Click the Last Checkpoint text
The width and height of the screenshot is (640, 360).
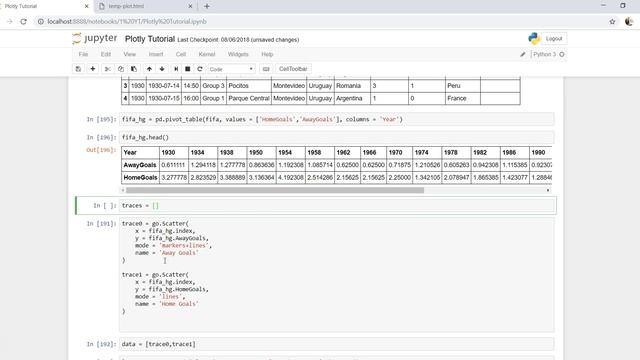pyautogui.click(x=238, y=40)
